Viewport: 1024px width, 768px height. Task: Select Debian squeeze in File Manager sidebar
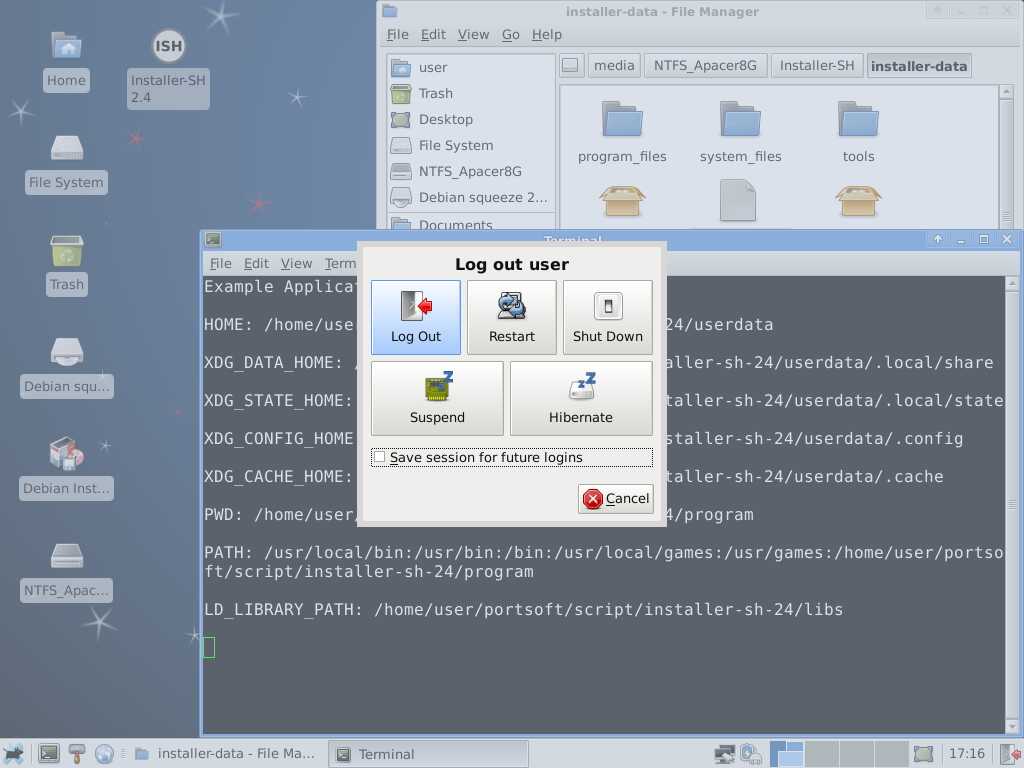[470, 197]
